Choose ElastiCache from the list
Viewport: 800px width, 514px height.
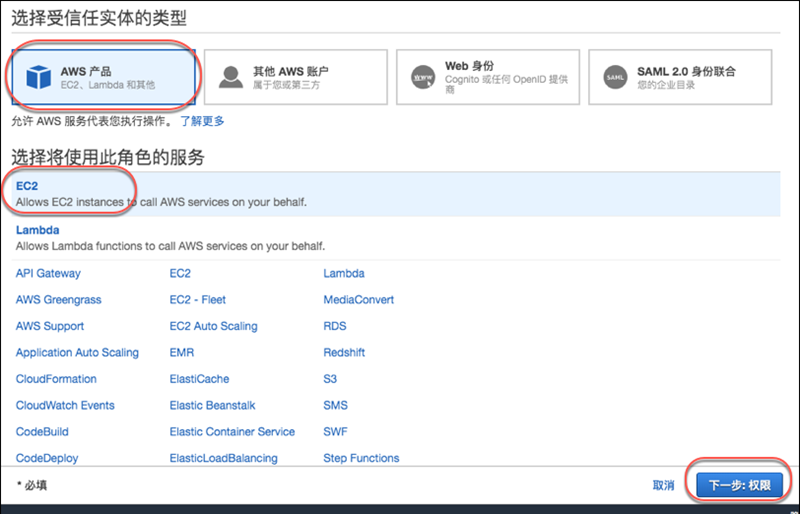tap(199, 379)
